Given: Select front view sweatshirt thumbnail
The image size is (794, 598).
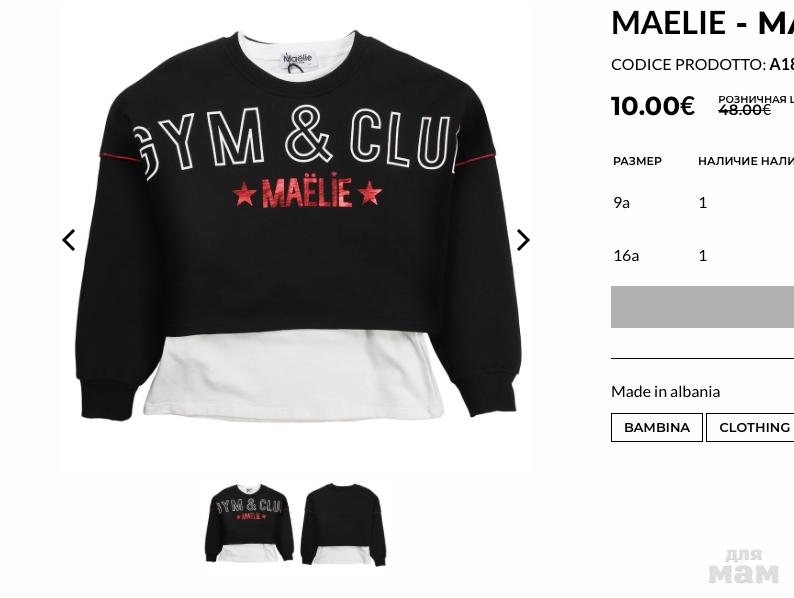Looking at the screenshot, I should click(249, 523).
